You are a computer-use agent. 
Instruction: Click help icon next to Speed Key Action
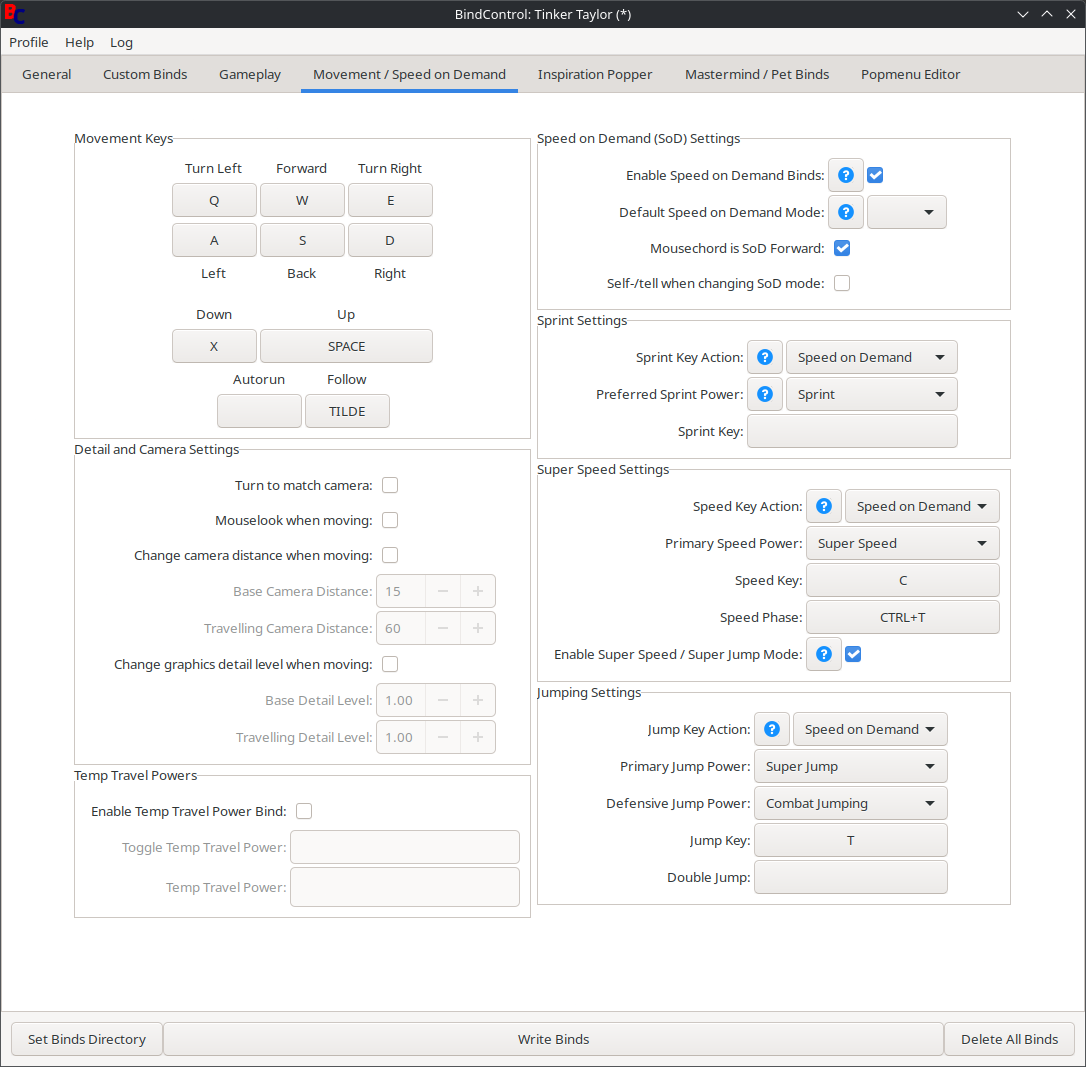[x=824, y=506]
